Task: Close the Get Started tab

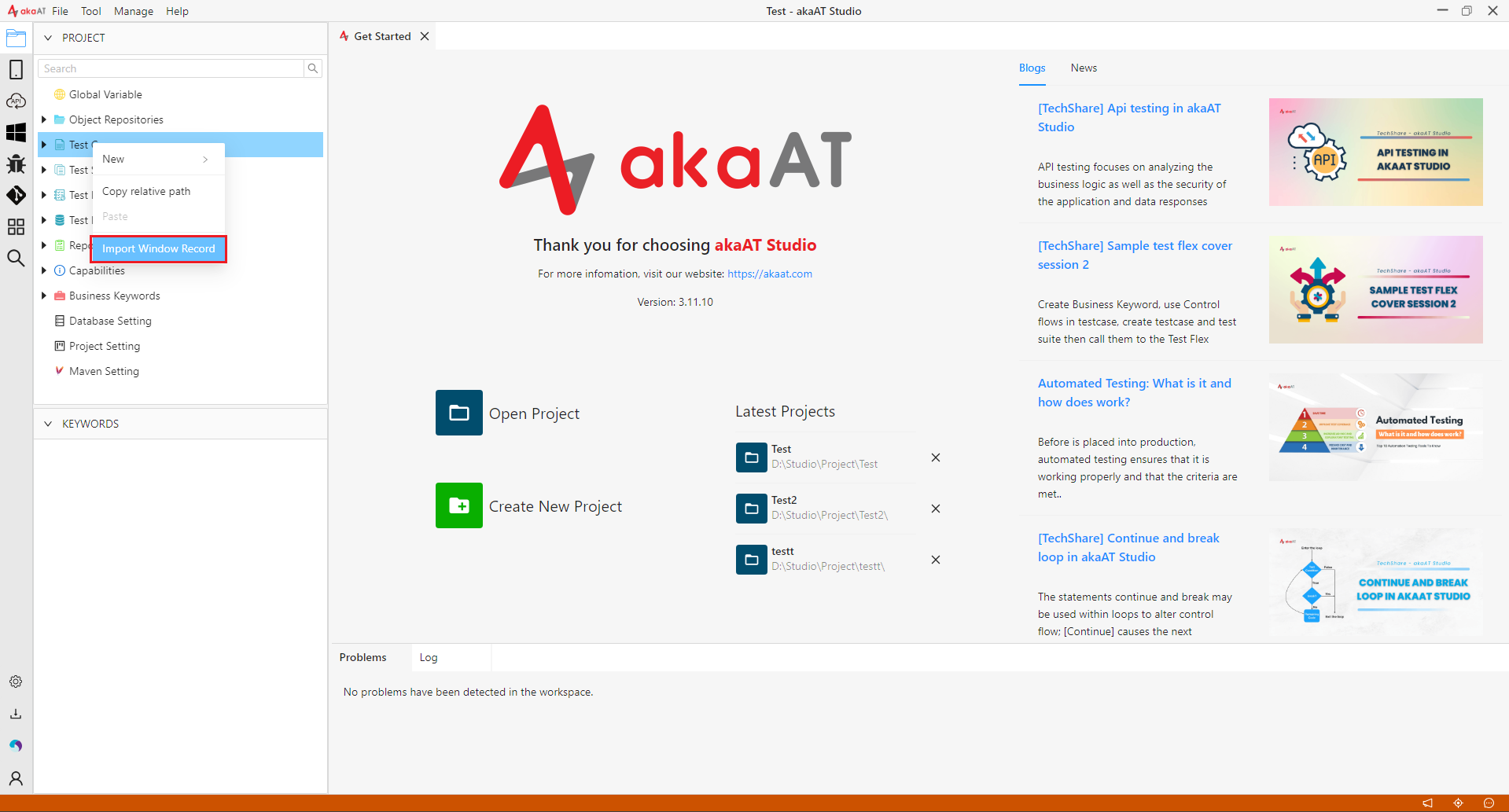Action: pos(425,36)
